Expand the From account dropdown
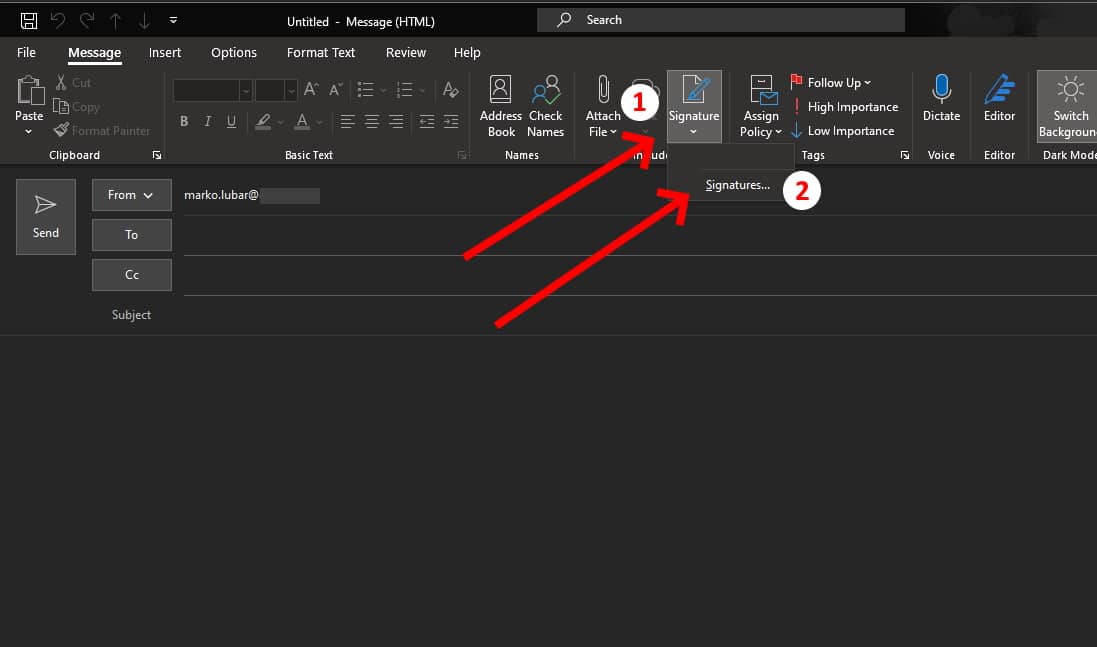 [131, 195]
